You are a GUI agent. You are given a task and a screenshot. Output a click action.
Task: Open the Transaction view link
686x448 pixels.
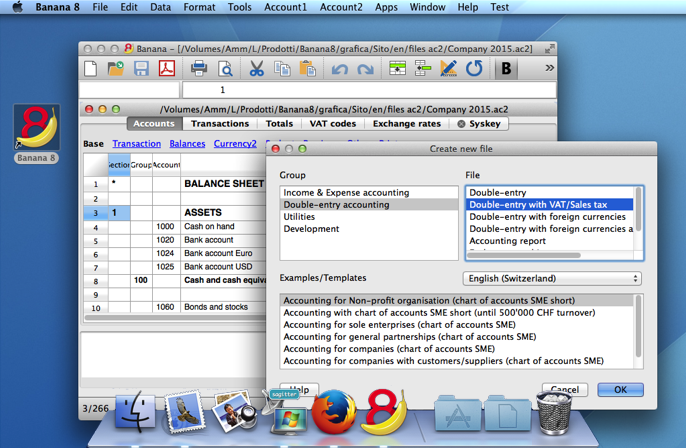click(136, 144)
